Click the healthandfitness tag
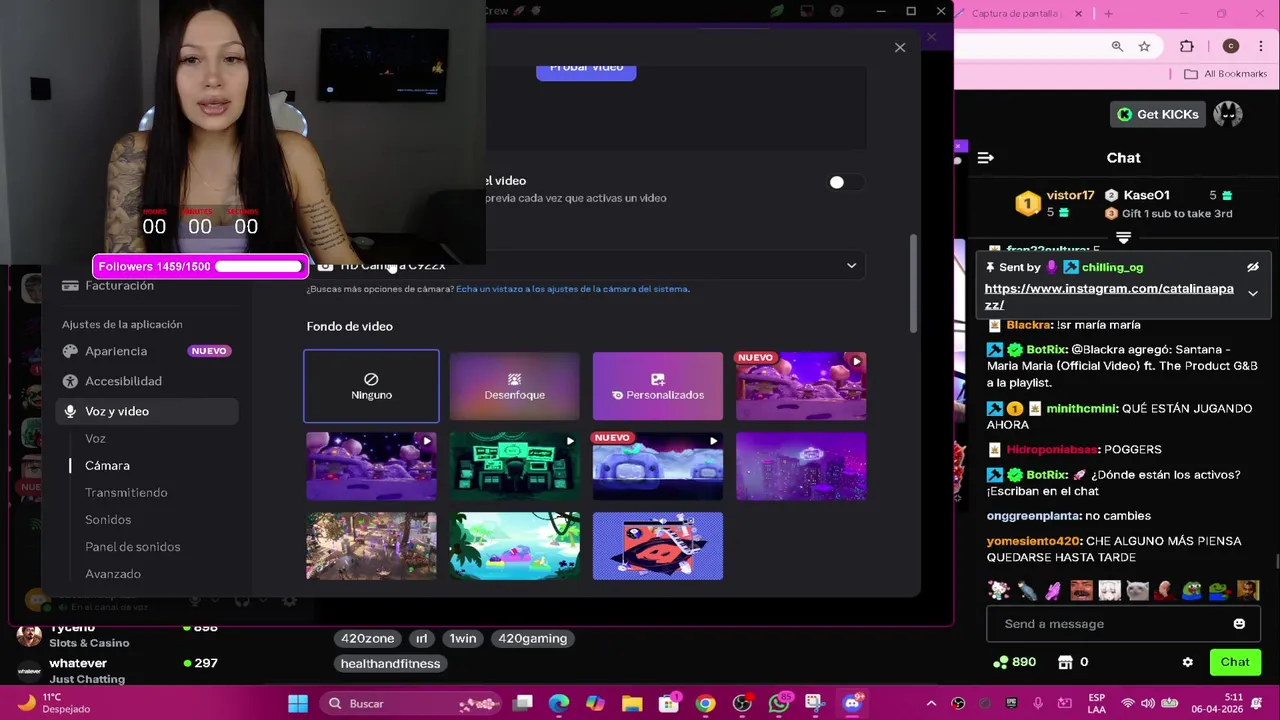Image resolution: width=1280 pixels, height=720 pixels. pyautogui.click(x=390, y=664)
